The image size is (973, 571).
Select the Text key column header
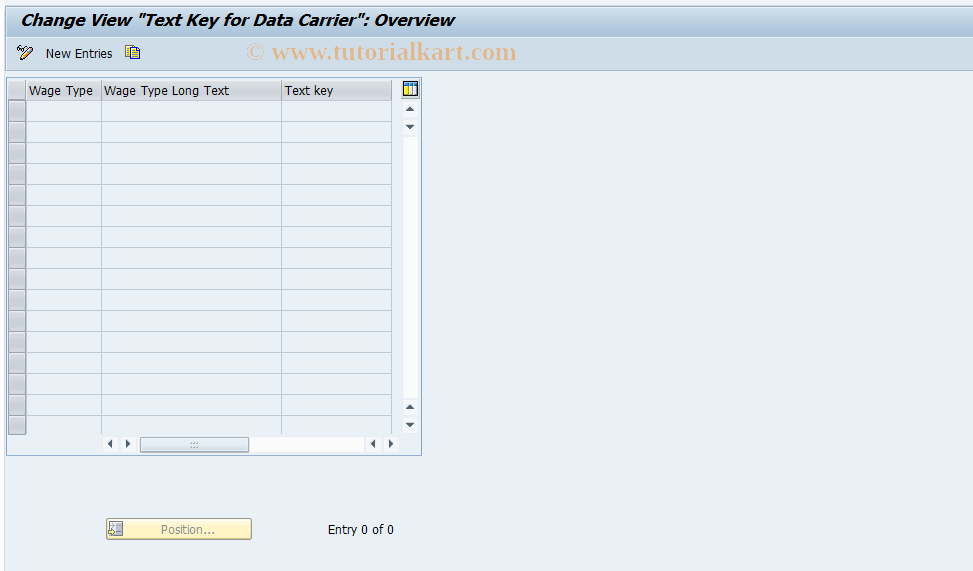(x=336, y=91)
